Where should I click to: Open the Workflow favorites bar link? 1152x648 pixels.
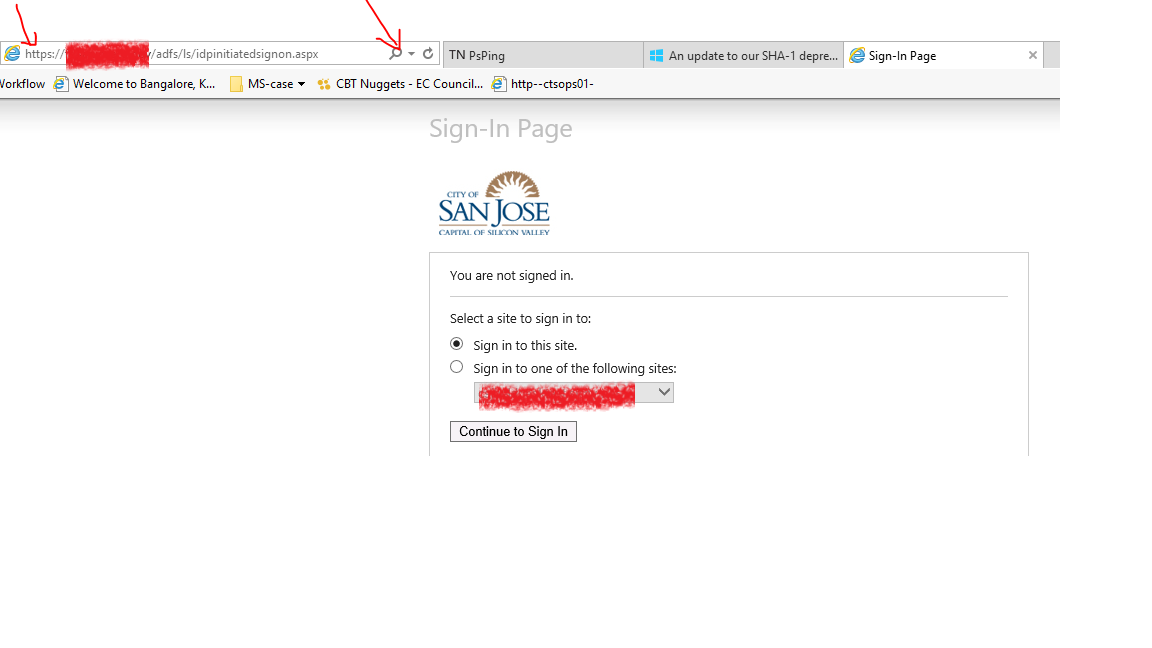pyautogui.click(x=22, y=84)
